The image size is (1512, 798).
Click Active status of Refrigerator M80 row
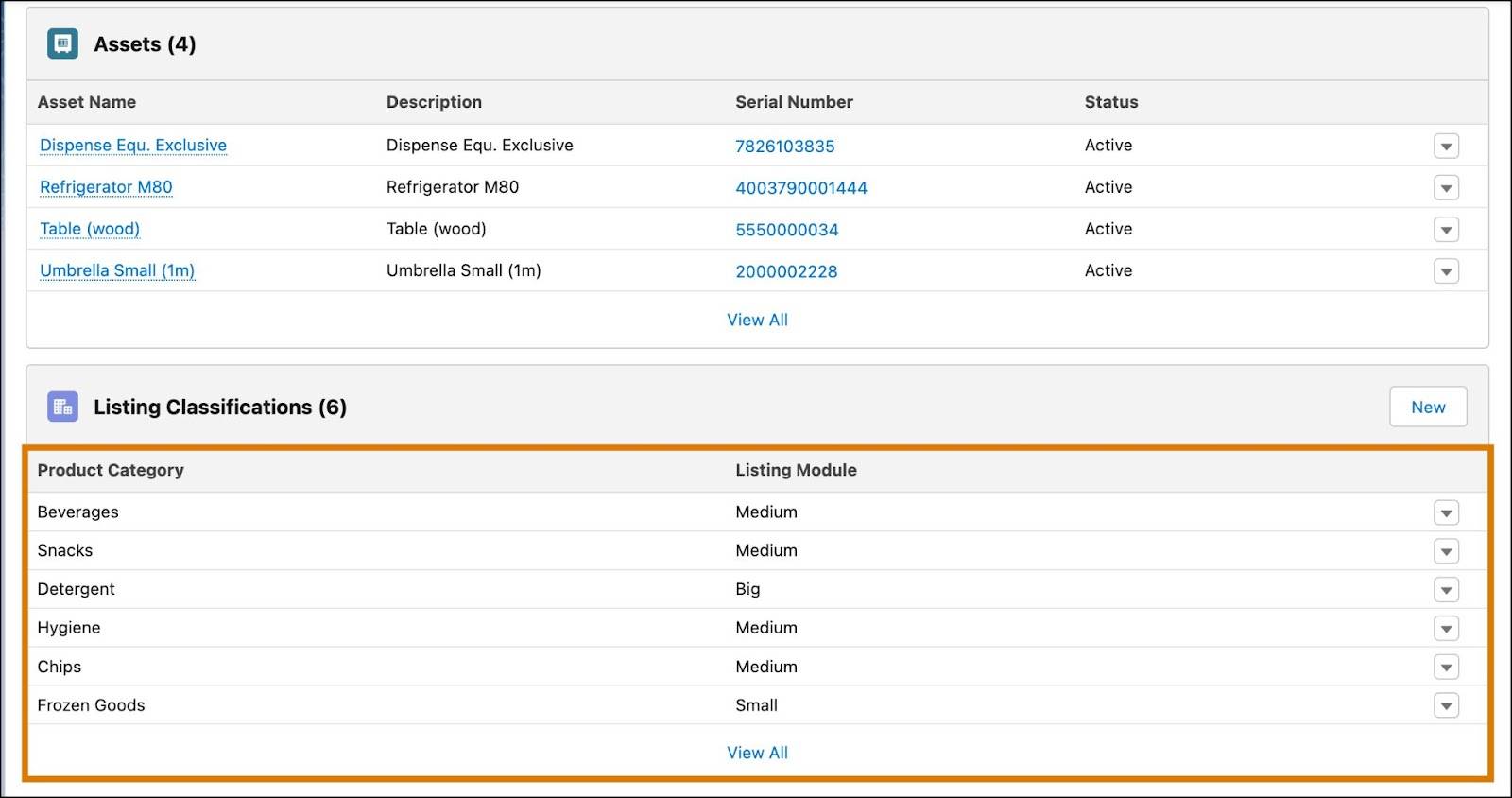pyautogui.click(x=1108, y=187)
